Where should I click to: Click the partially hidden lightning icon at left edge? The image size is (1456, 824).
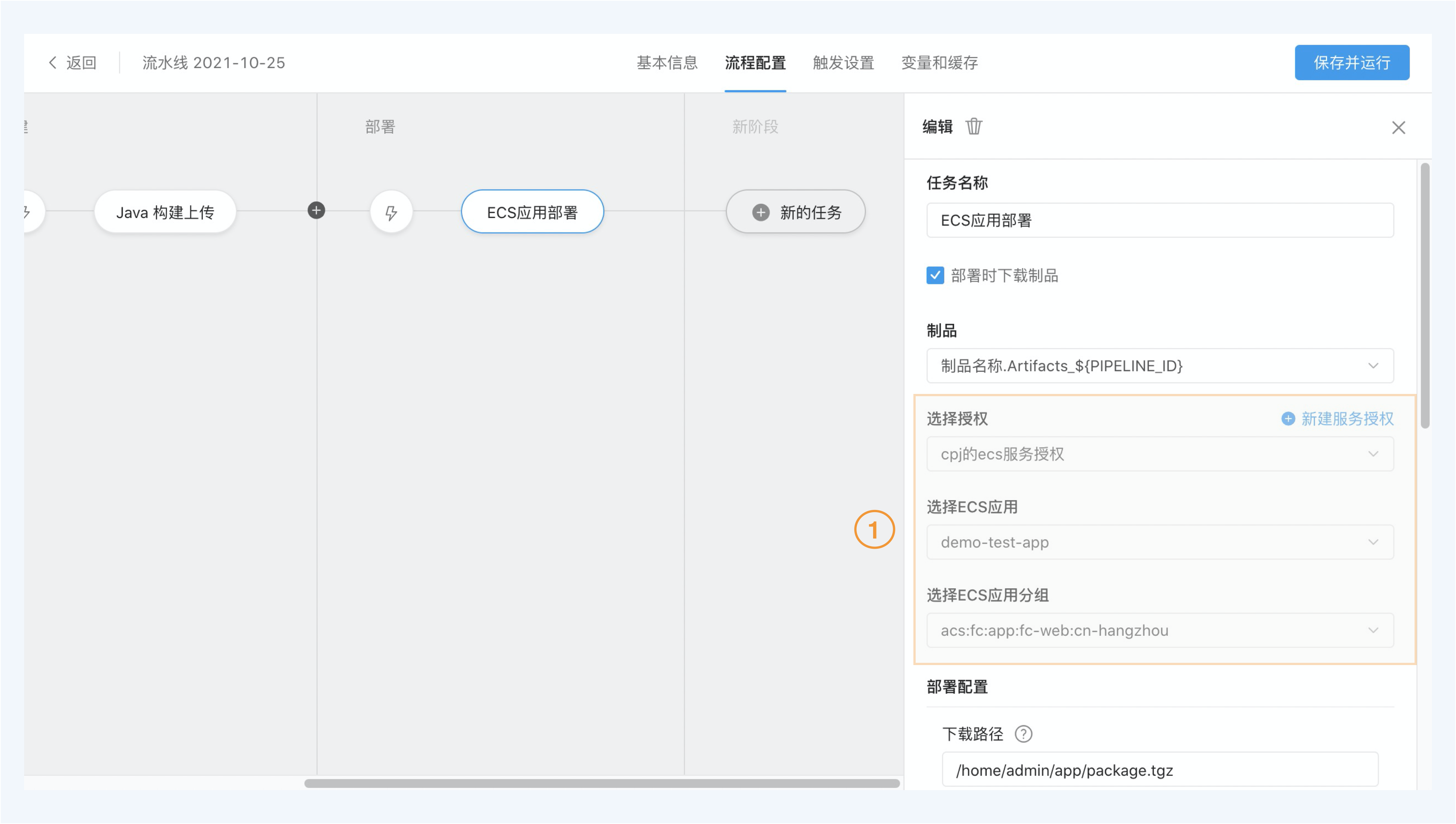coord(28,212)
